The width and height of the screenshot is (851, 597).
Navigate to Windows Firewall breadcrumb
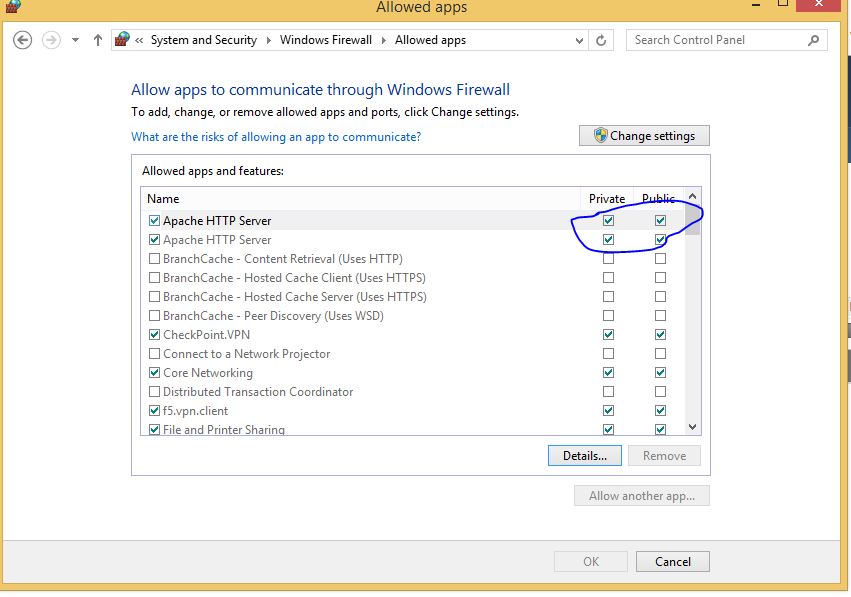326,40
